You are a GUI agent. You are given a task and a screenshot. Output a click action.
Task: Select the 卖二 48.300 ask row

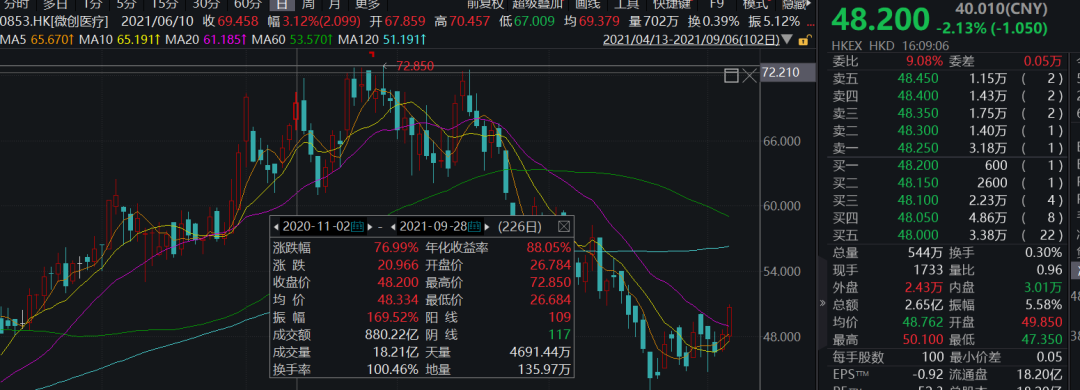pos(949,131)
